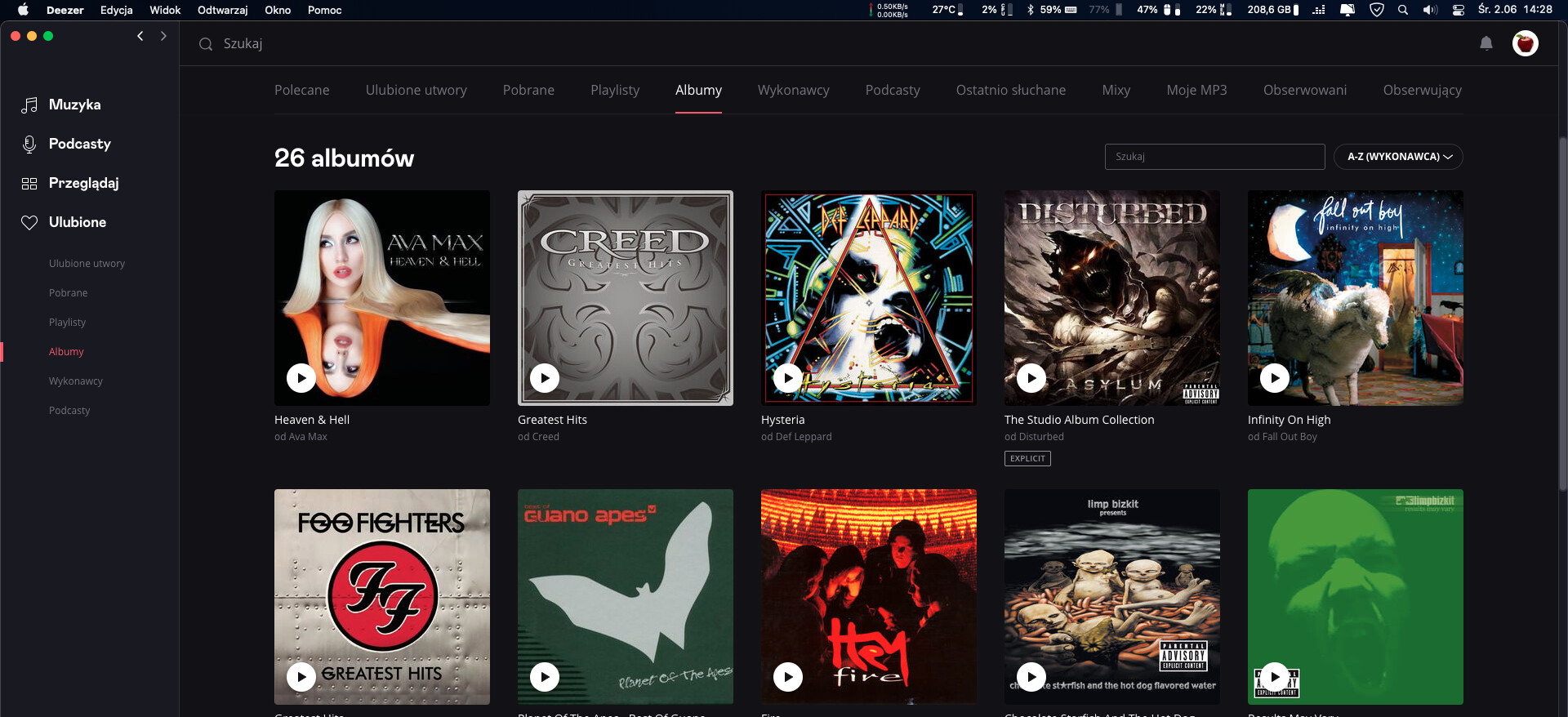Switch to the Podcasty tab
This screenshot has height=717, width=1568.
click(x=893, y=90)
